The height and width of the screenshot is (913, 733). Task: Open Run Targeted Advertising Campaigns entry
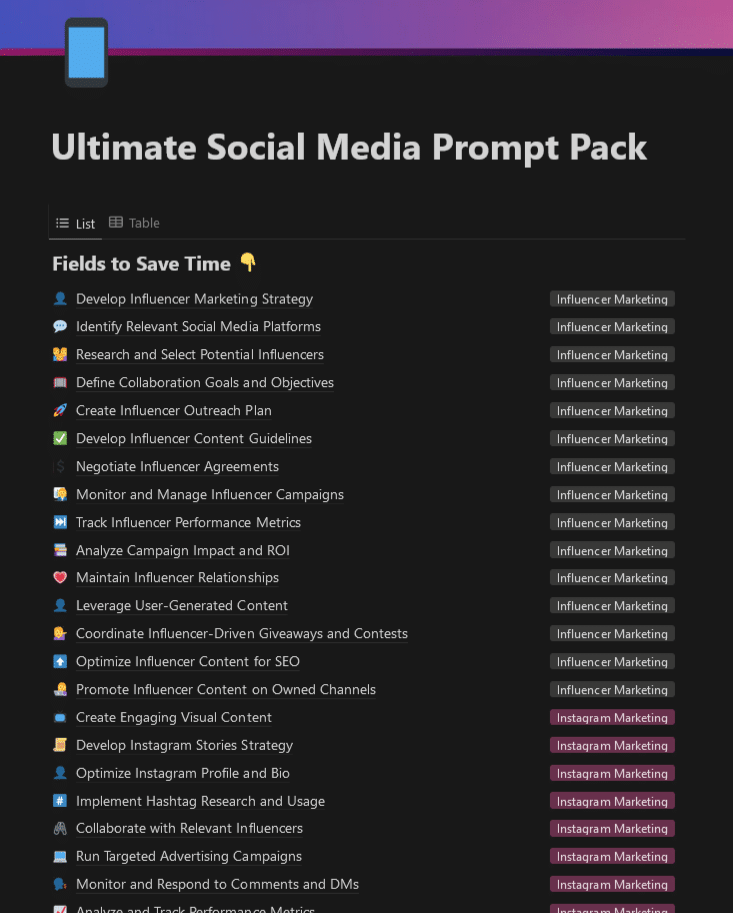(188, 857)
